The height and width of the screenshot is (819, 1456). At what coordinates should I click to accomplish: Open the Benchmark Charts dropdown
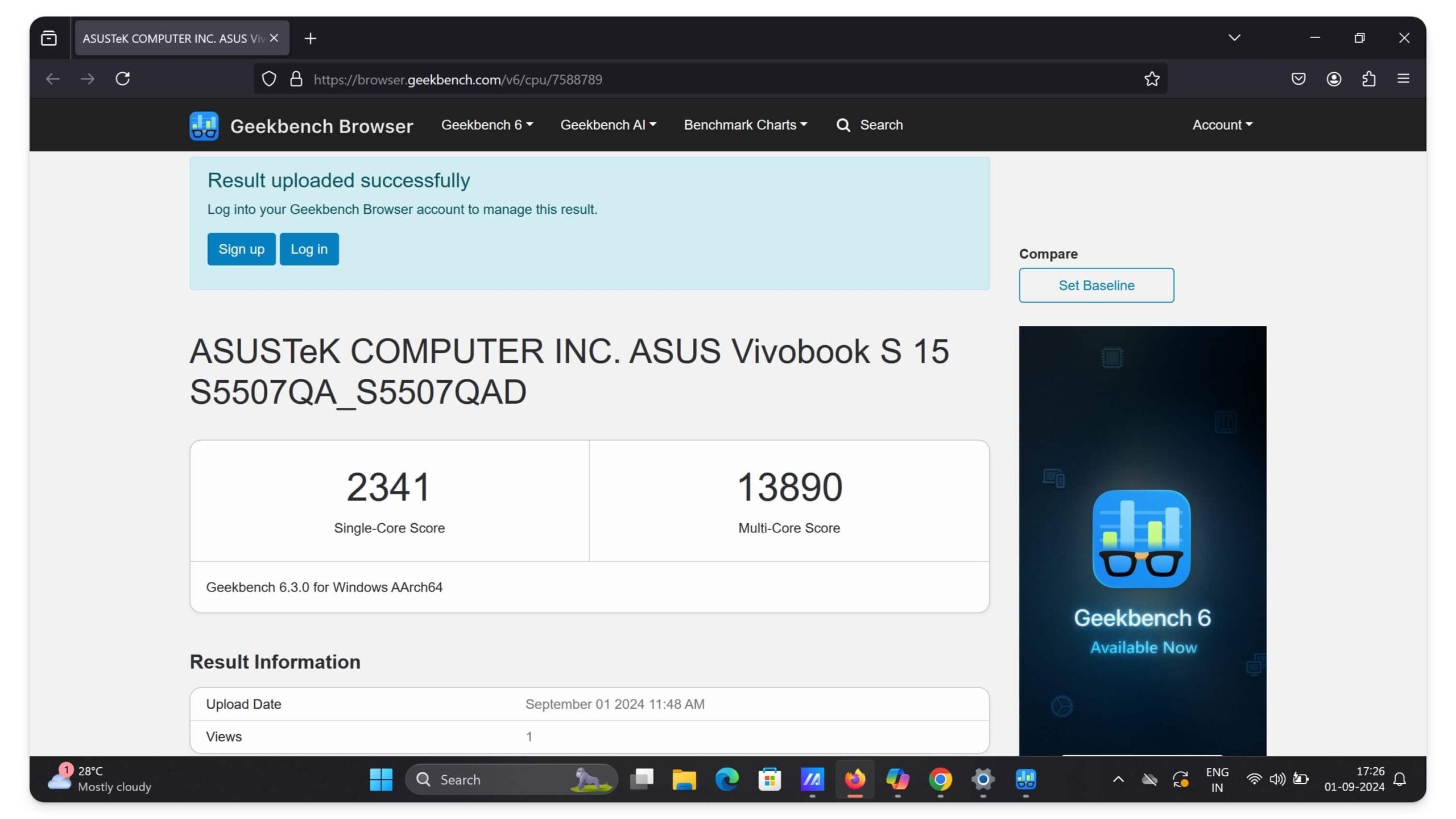point(746,125)
